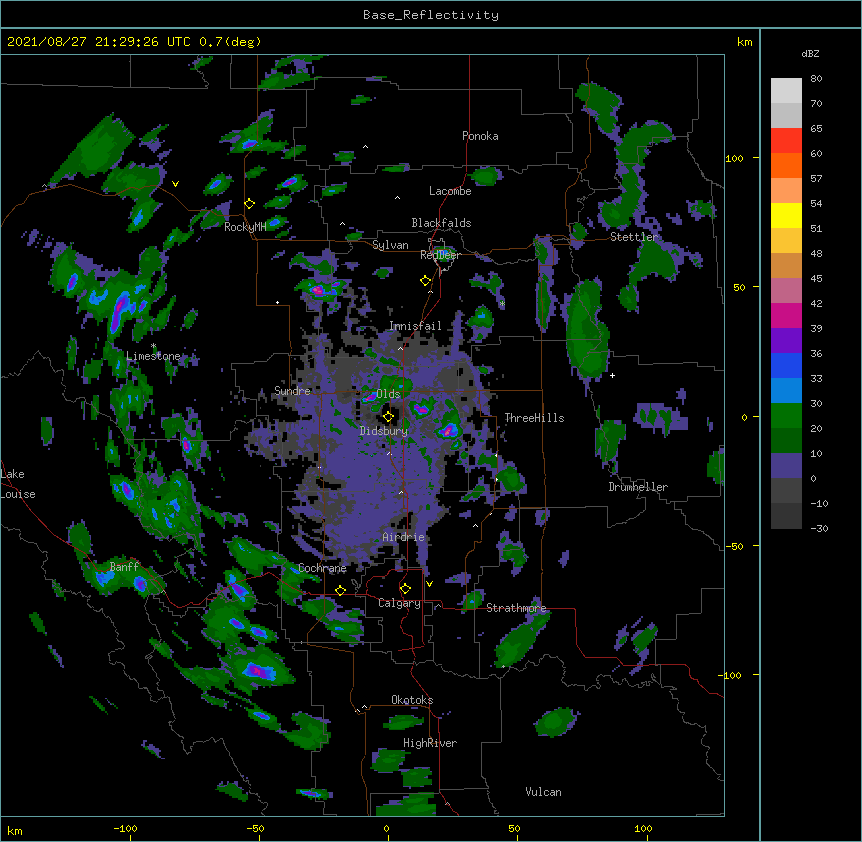Click the RedDeer city label
Image resolution: width=862 pixels, height=842 pixels.
pos(440,255)
